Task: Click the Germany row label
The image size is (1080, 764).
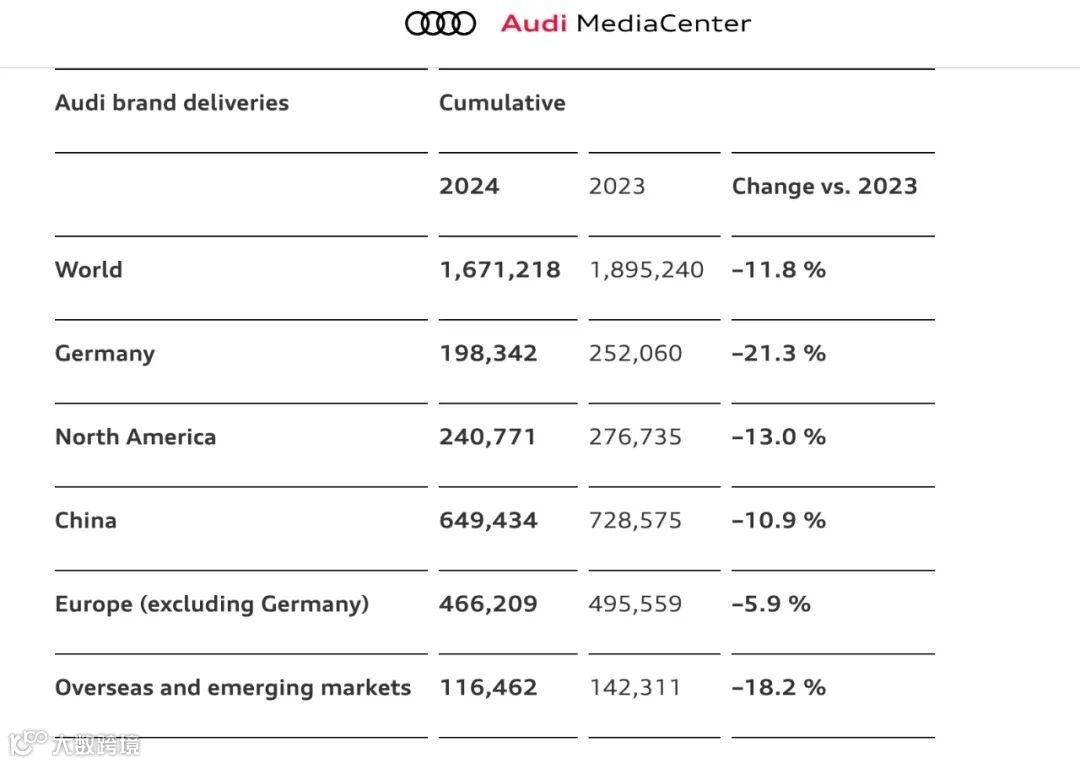Action: (105, 353)
